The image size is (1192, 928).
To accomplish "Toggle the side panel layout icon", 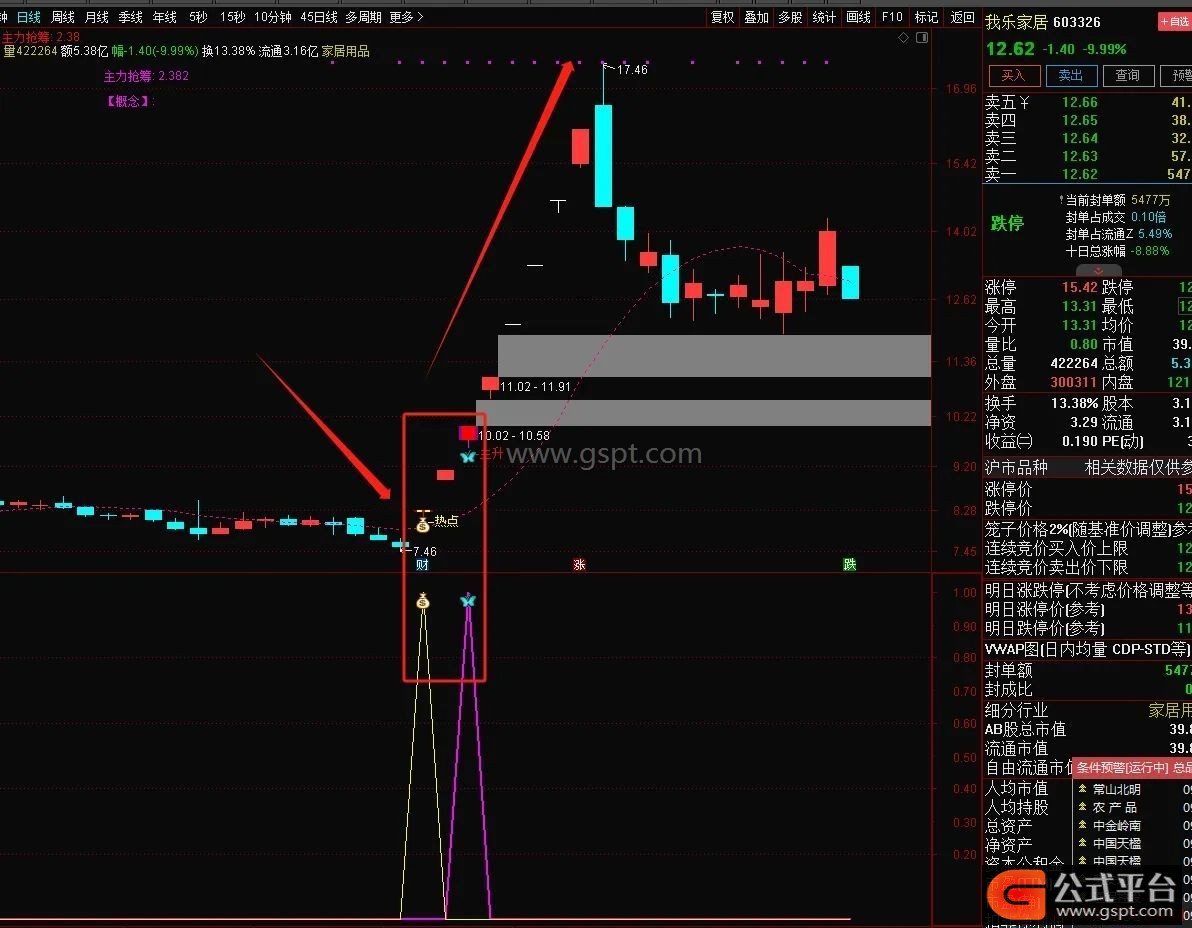I will click(x=922, y=37).
